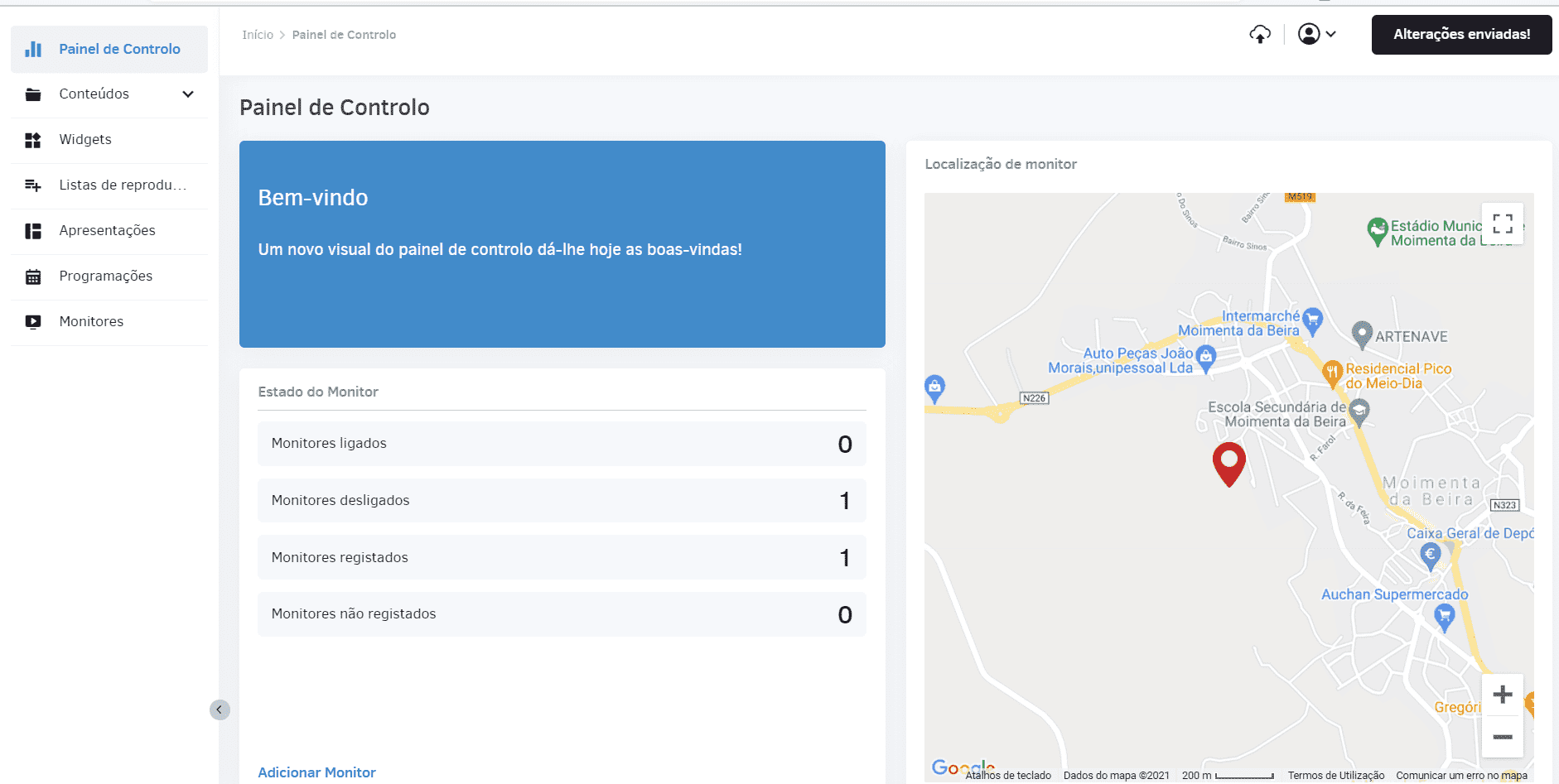Select the Intermarché map marker

(1312, 321)
